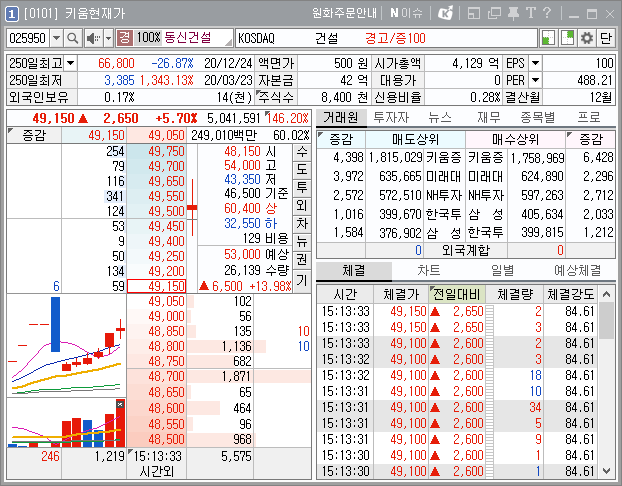
Task: Open N이슈 in title bar
Action: point(406,13)
